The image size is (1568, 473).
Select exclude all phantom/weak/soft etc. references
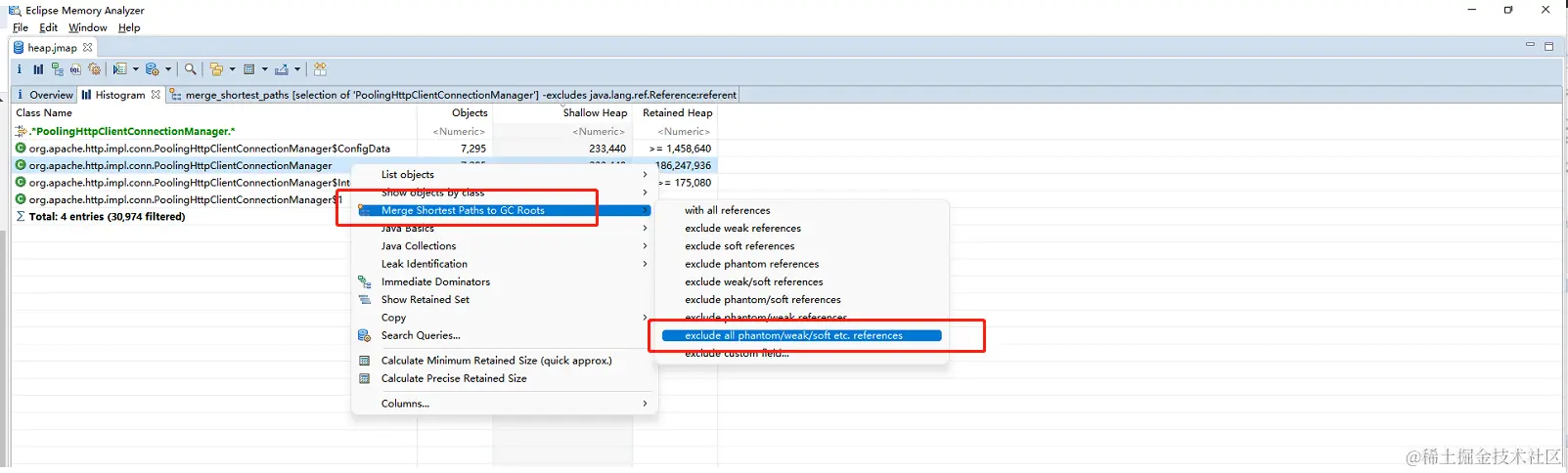click(800, 335)
